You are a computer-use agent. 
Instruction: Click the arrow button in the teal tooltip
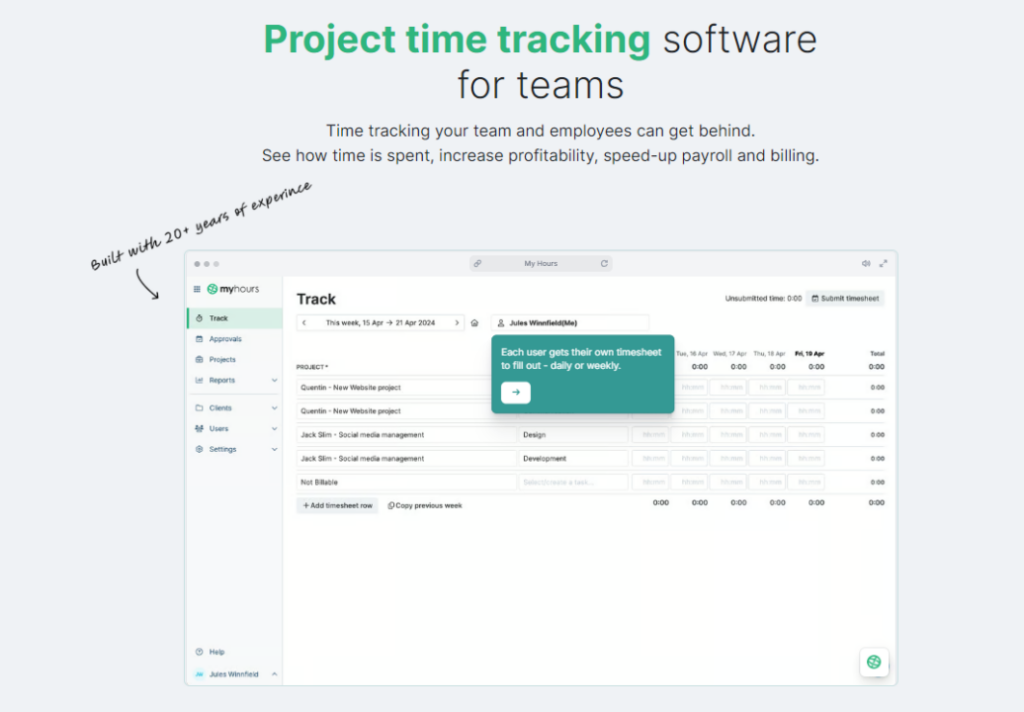[515, 392]
